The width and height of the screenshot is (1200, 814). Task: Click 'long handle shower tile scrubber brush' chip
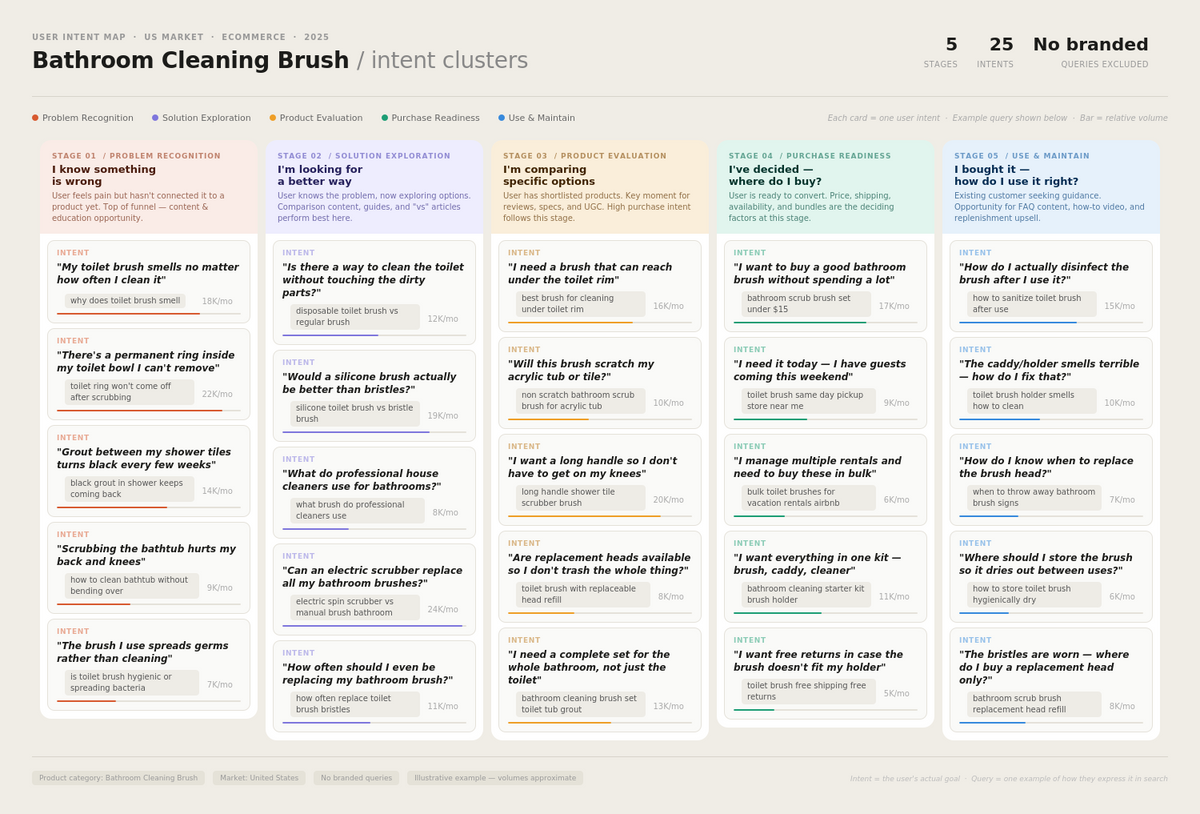coord(581,497)
